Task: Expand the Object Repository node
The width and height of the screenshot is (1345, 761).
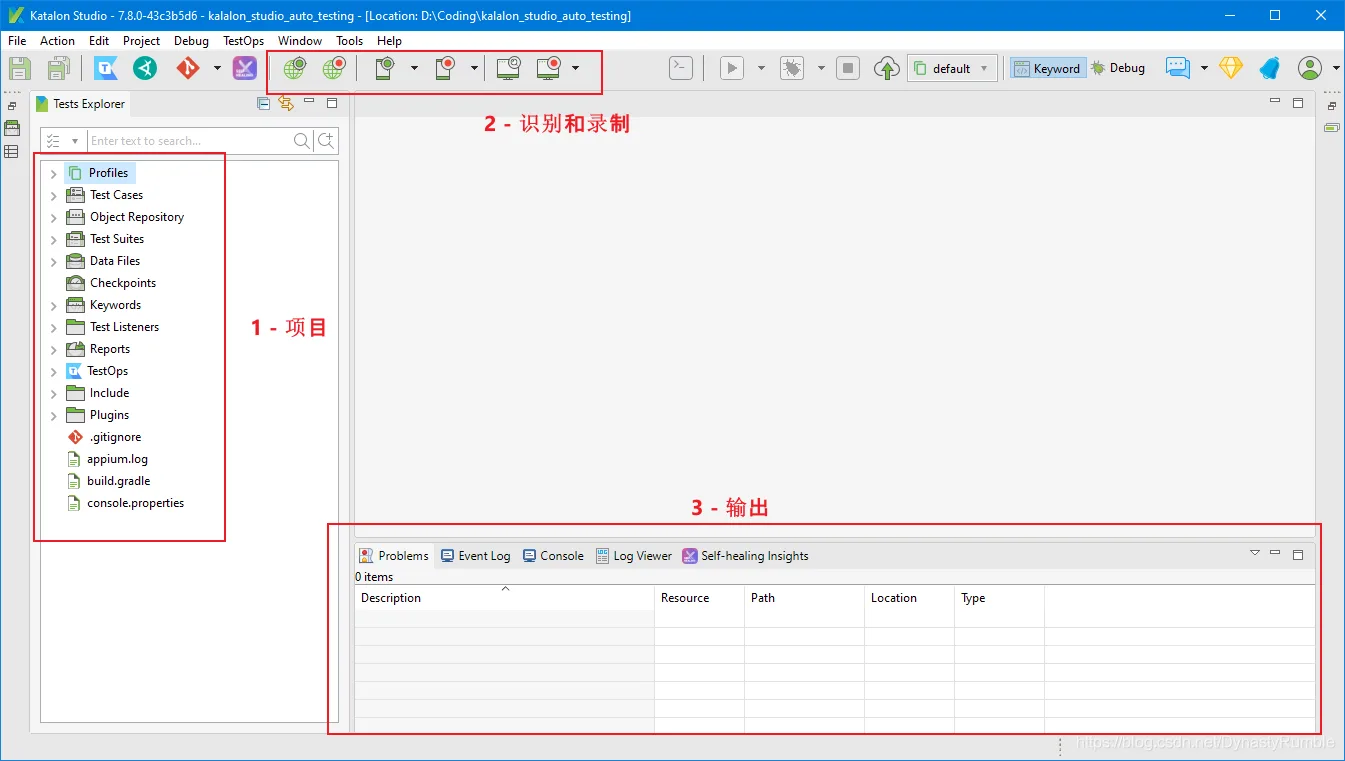Action: click(54, 217)
